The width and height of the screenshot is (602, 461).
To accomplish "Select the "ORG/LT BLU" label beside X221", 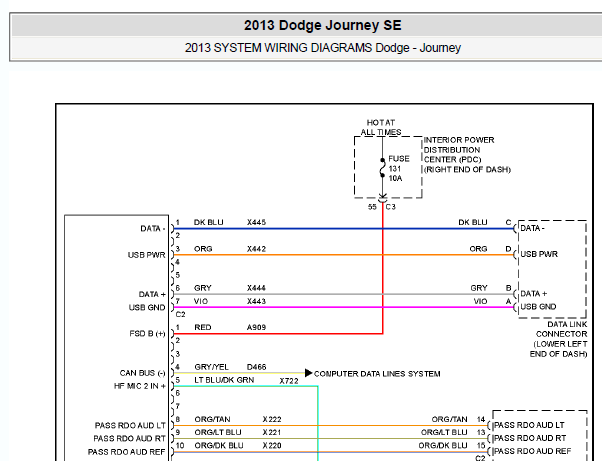I will click(x=218, y=433).
